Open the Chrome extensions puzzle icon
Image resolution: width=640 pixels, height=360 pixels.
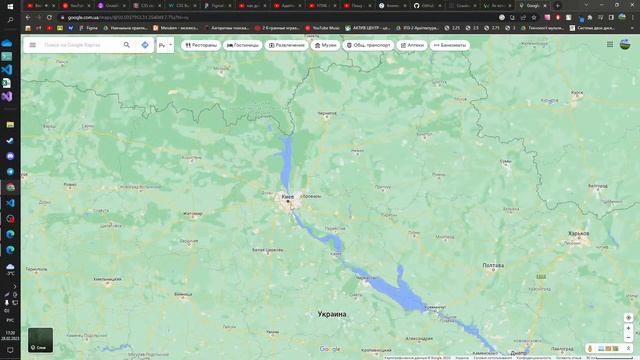coord(590,18)
